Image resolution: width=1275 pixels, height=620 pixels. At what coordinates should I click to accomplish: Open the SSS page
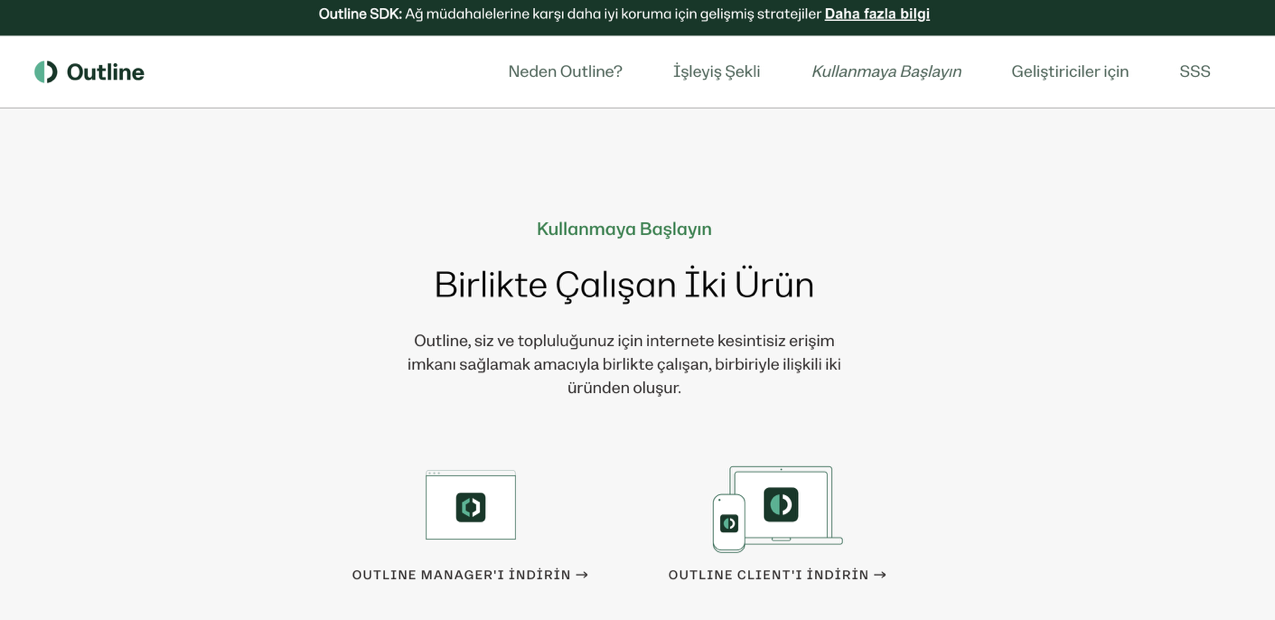(1195, 72)
